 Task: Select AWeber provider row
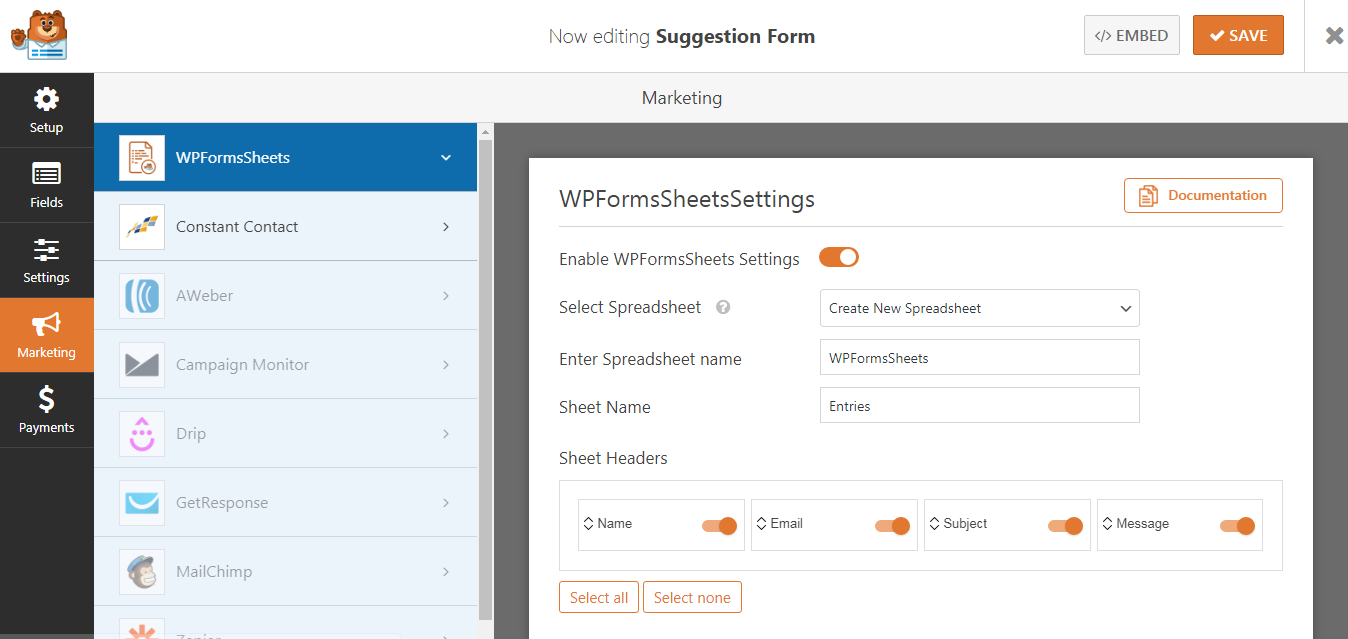[286, 296]
